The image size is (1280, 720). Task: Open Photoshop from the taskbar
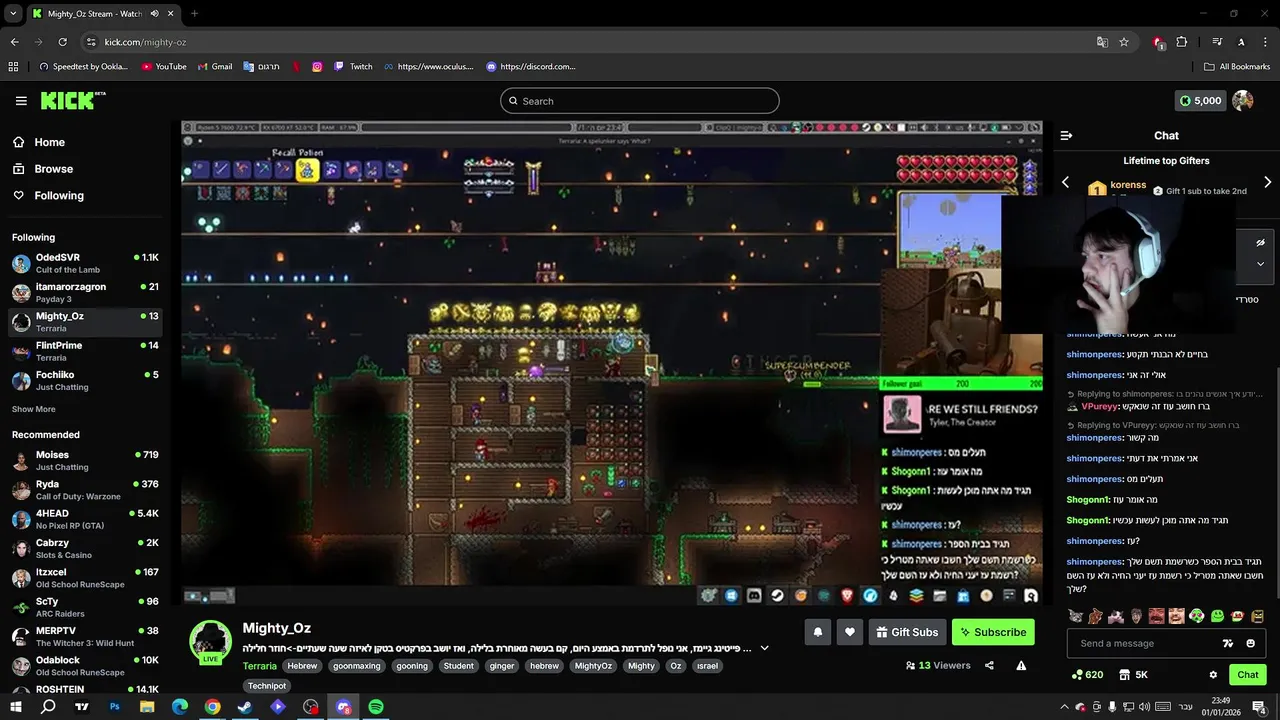click(x=114, y=707)
